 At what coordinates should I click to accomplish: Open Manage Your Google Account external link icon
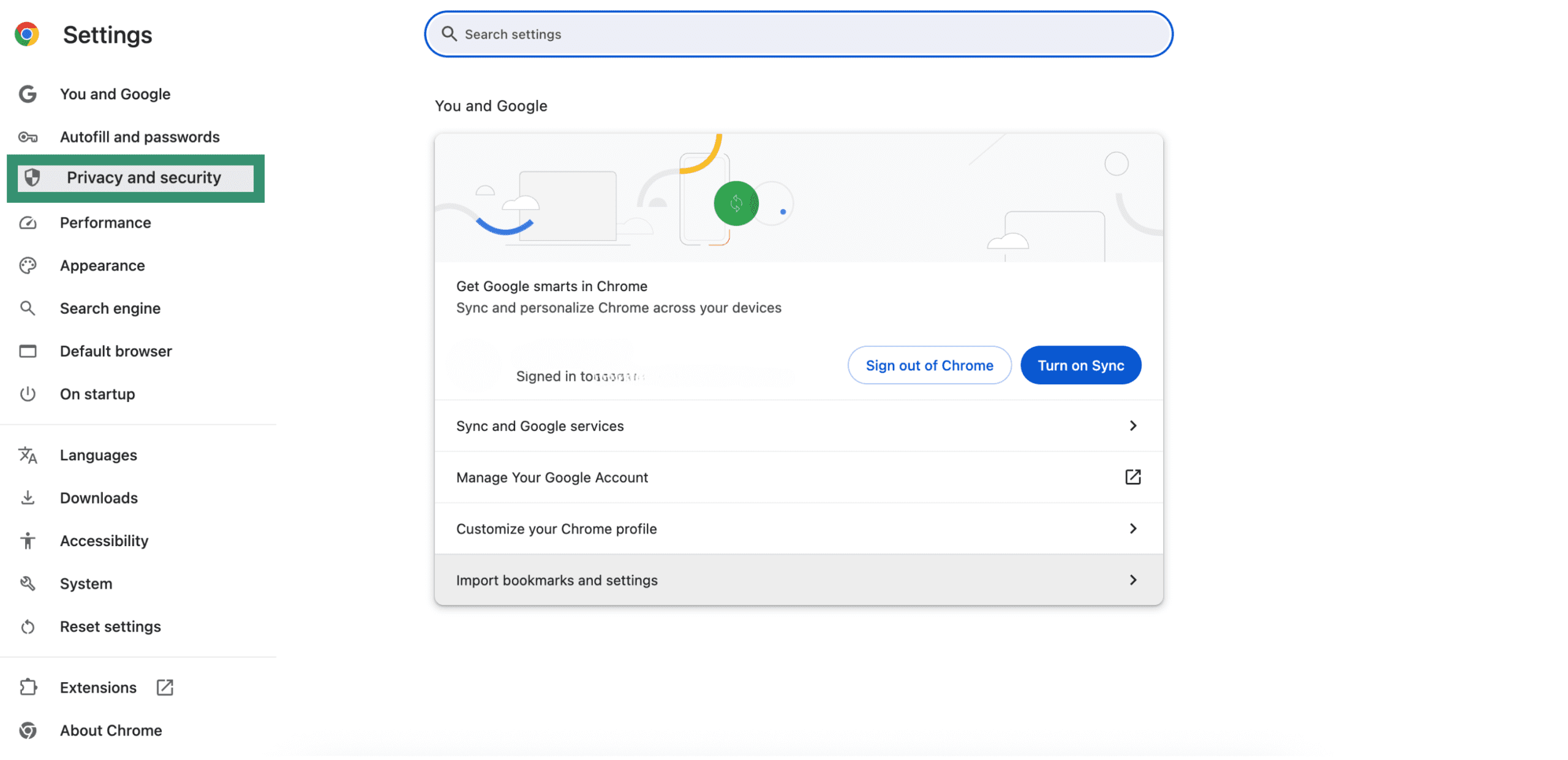[1134, 477]
